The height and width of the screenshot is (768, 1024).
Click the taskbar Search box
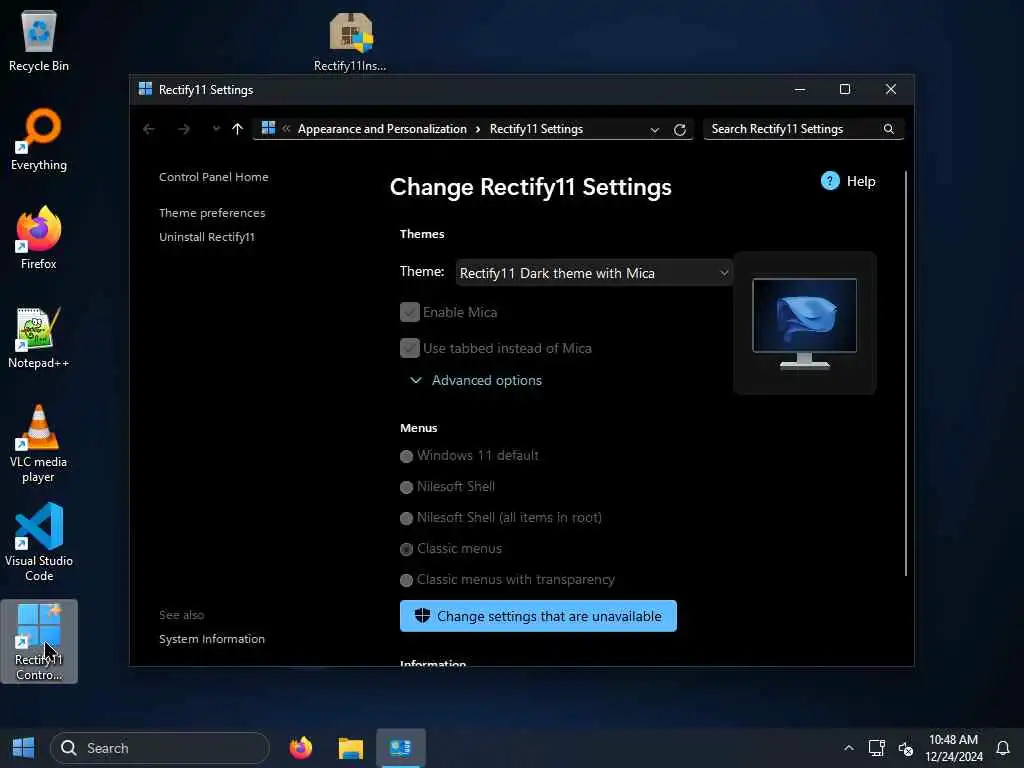[159, 748]
